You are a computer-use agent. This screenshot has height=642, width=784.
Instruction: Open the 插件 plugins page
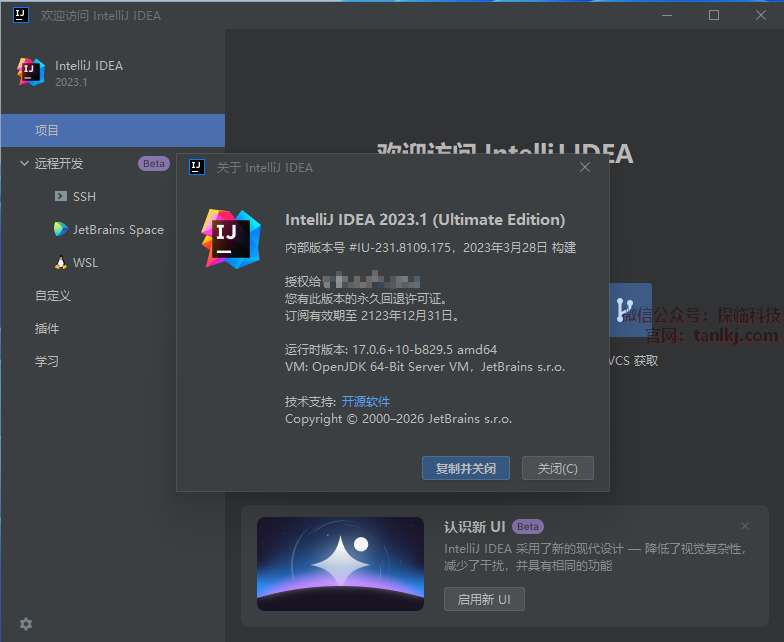[x=47, y=329]
